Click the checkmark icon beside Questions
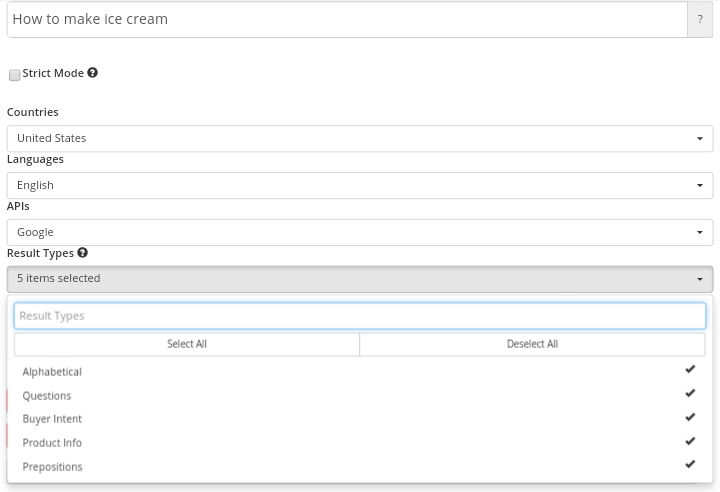 [x=690, y=394]
